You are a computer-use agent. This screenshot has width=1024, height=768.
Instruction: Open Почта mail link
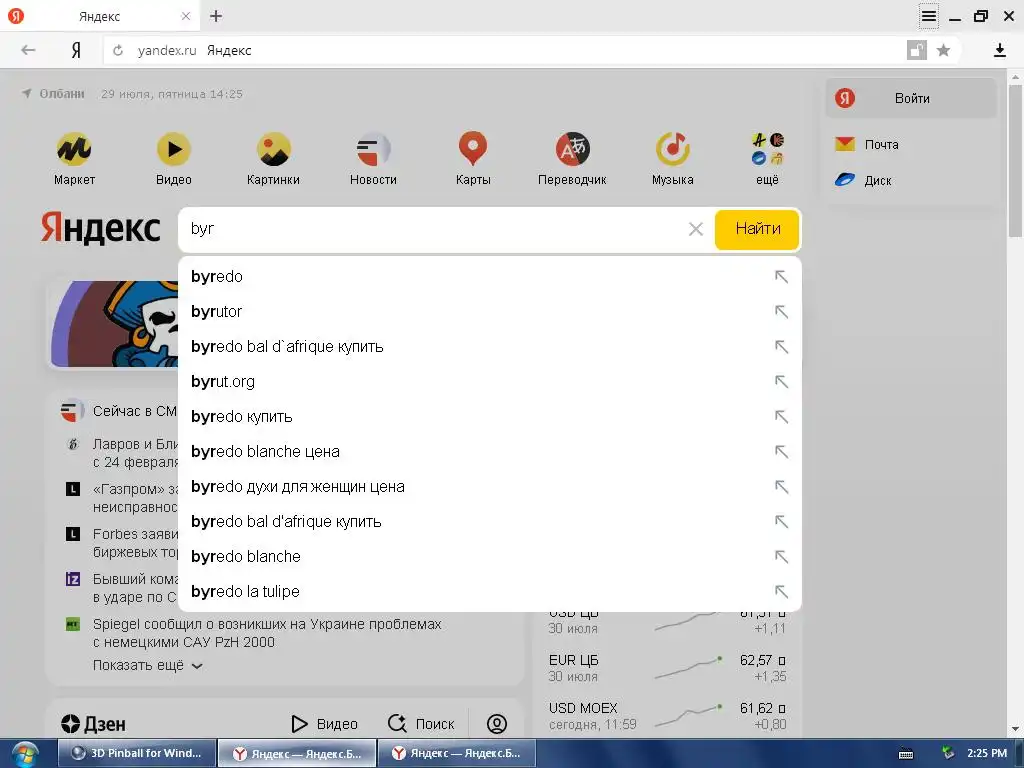pos(867,144)
